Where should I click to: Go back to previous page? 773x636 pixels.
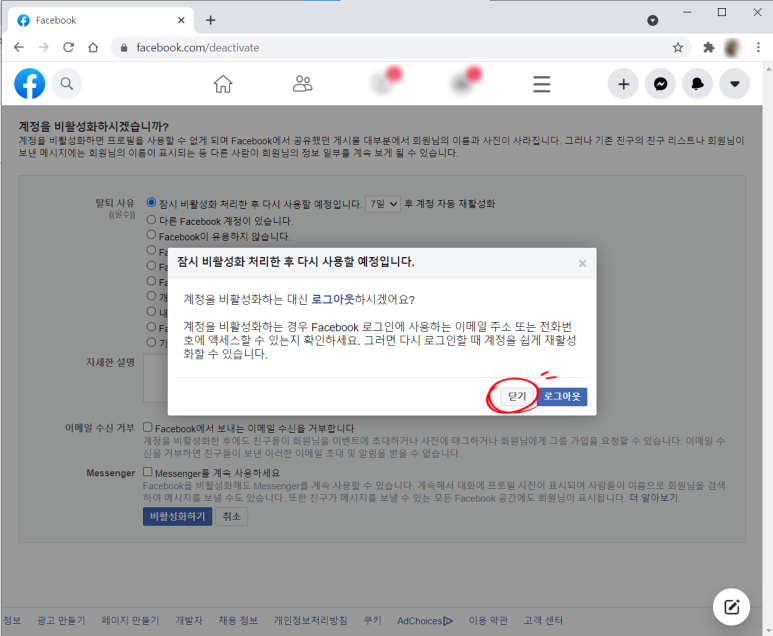[x=19, y=47]
